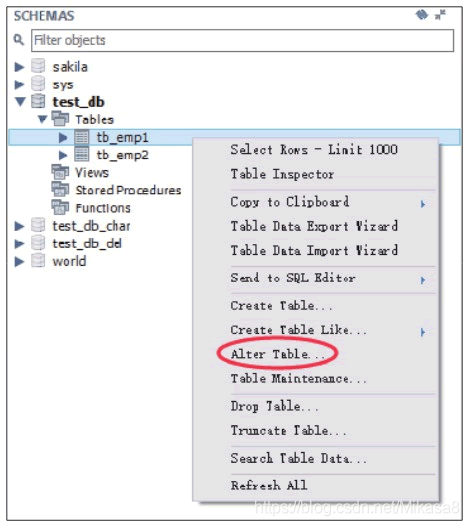Collapse the test_db schema
Image resolution: width=469 pixels, height=526 pixels.
click(x=20, y=102)
